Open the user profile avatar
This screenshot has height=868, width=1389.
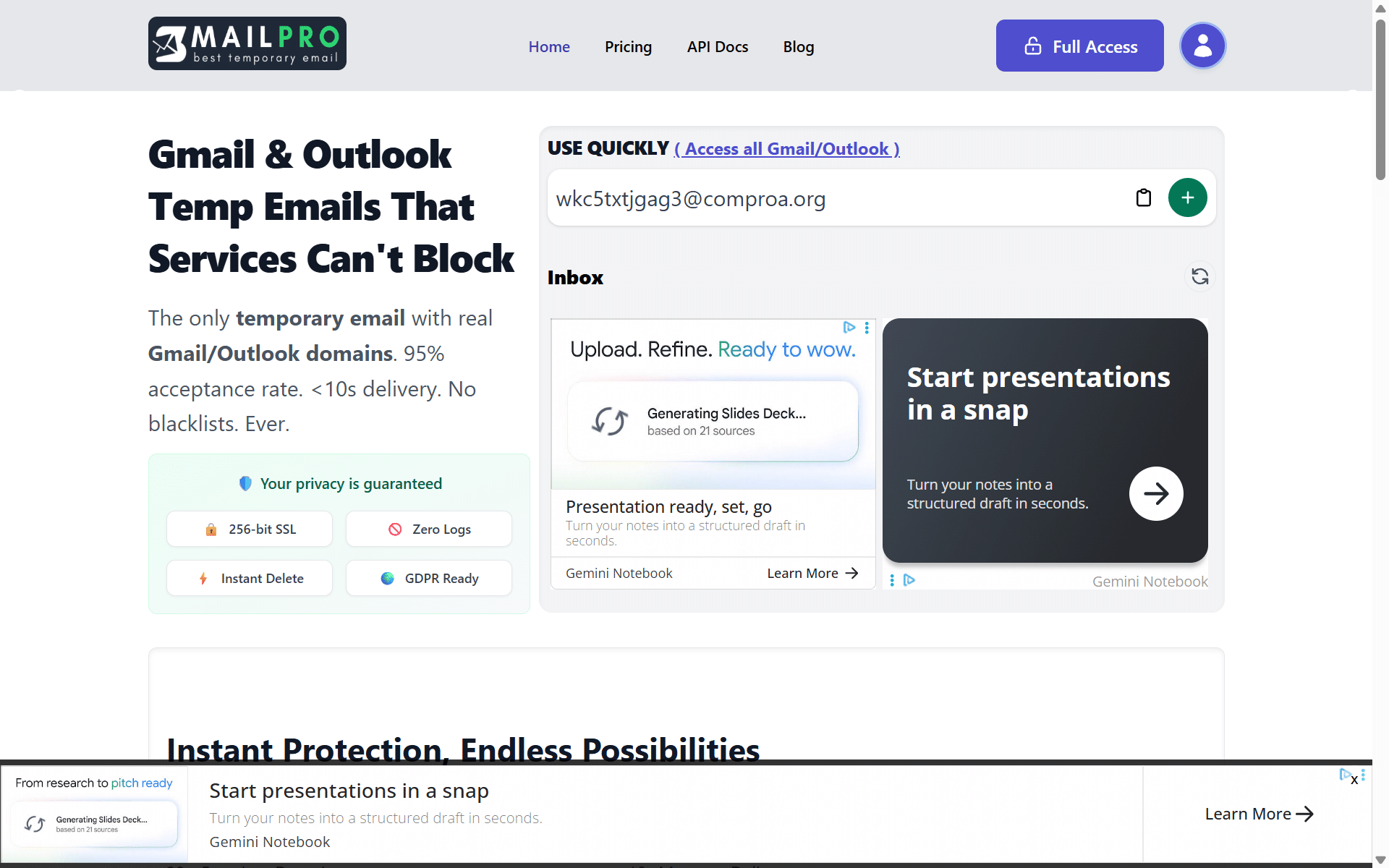coord(1202,46)
